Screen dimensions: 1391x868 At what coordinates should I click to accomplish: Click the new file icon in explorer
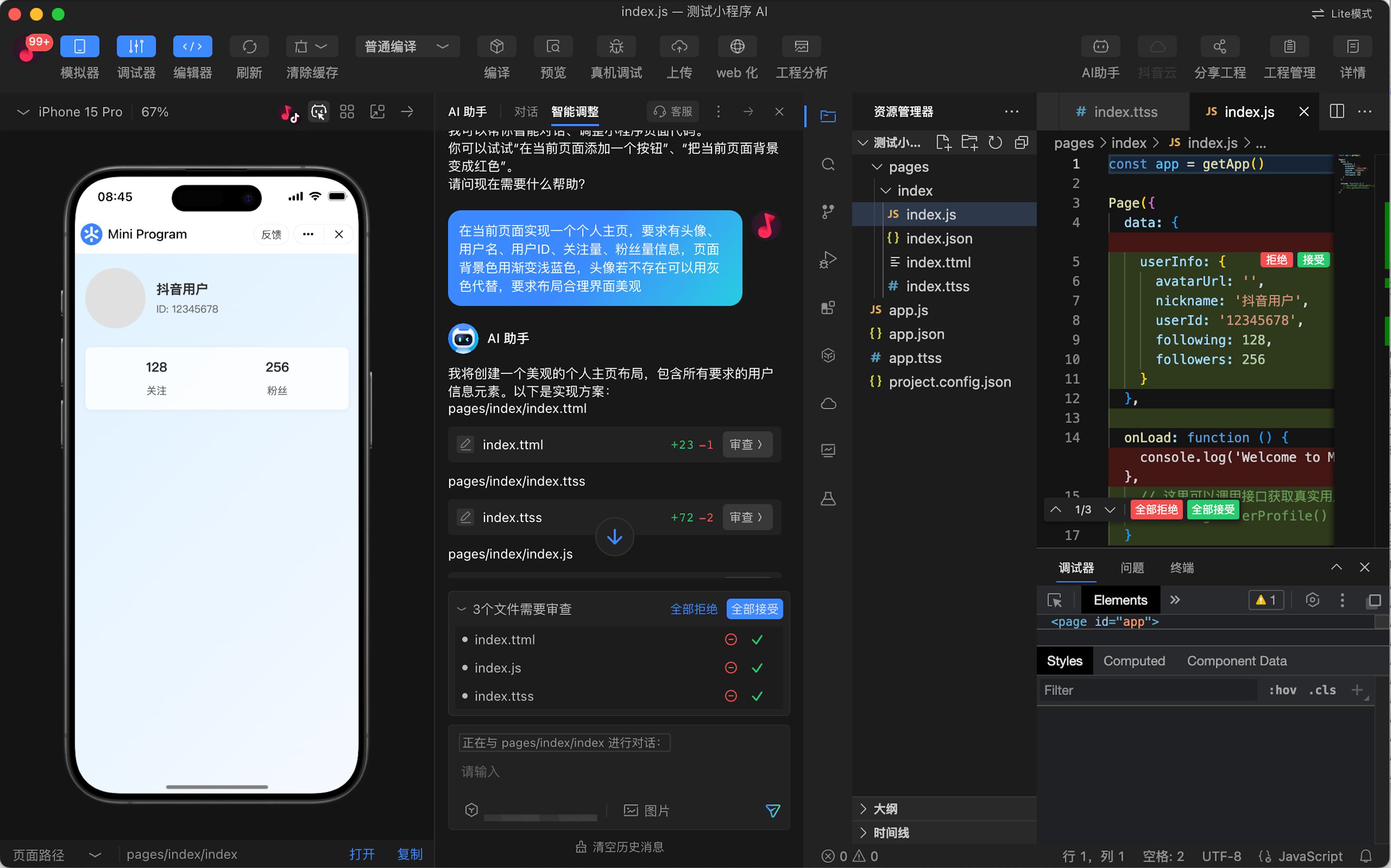943,142
